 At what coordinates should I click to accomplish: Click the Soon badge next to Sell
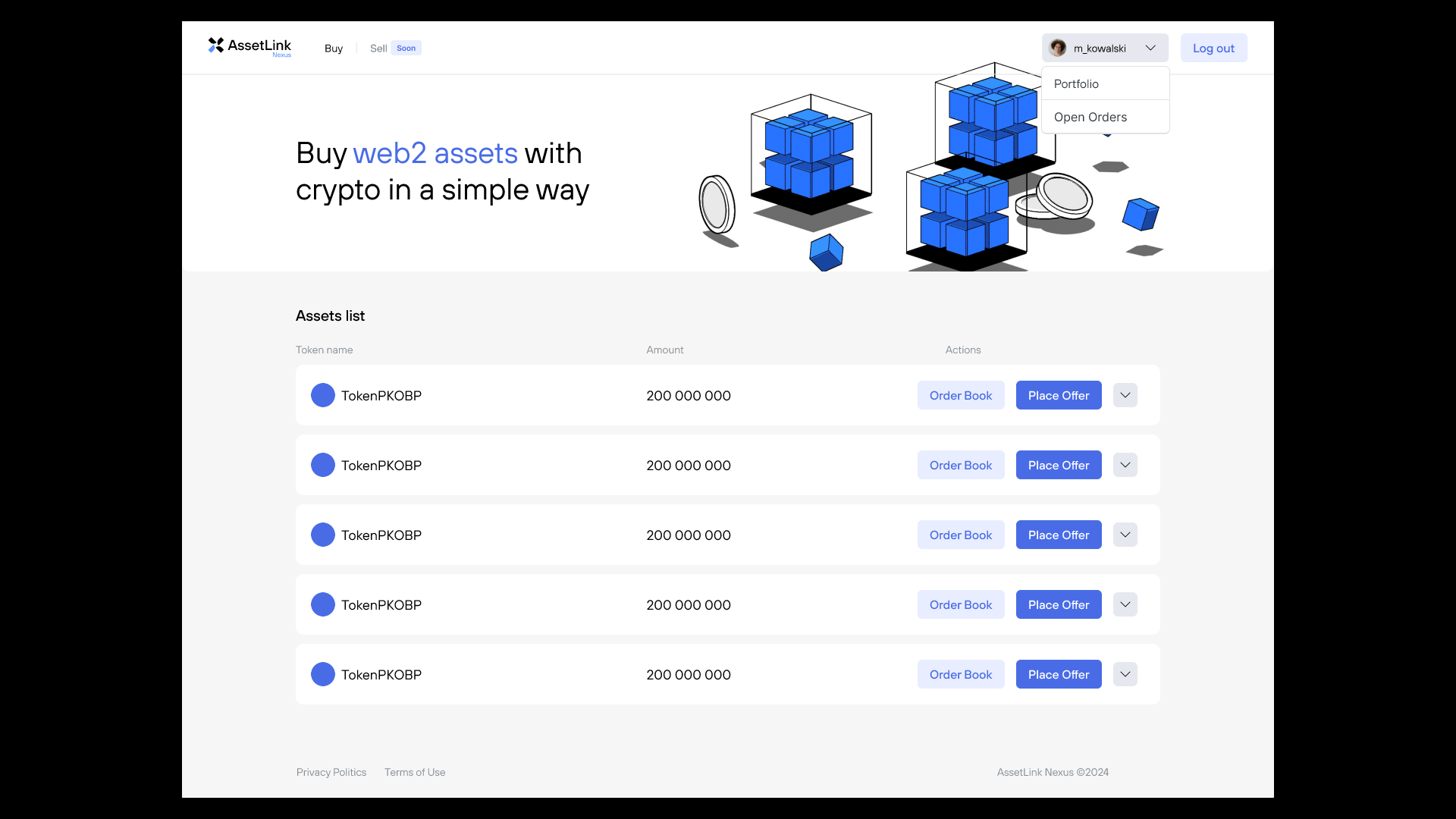click(x=406, y=48)
